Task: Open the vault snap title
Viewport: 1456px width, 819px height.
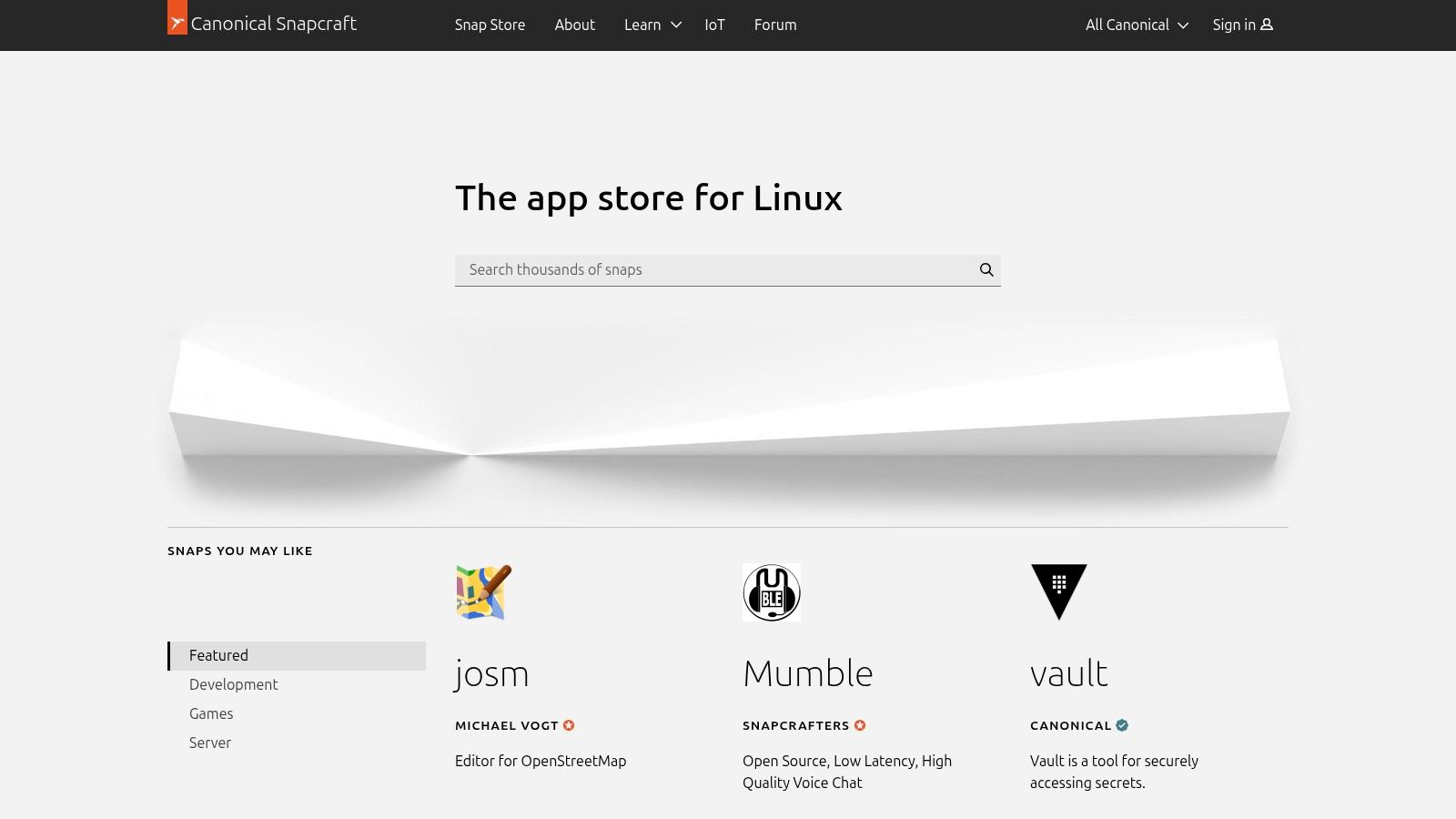Action: click(x=1068, y=673)
